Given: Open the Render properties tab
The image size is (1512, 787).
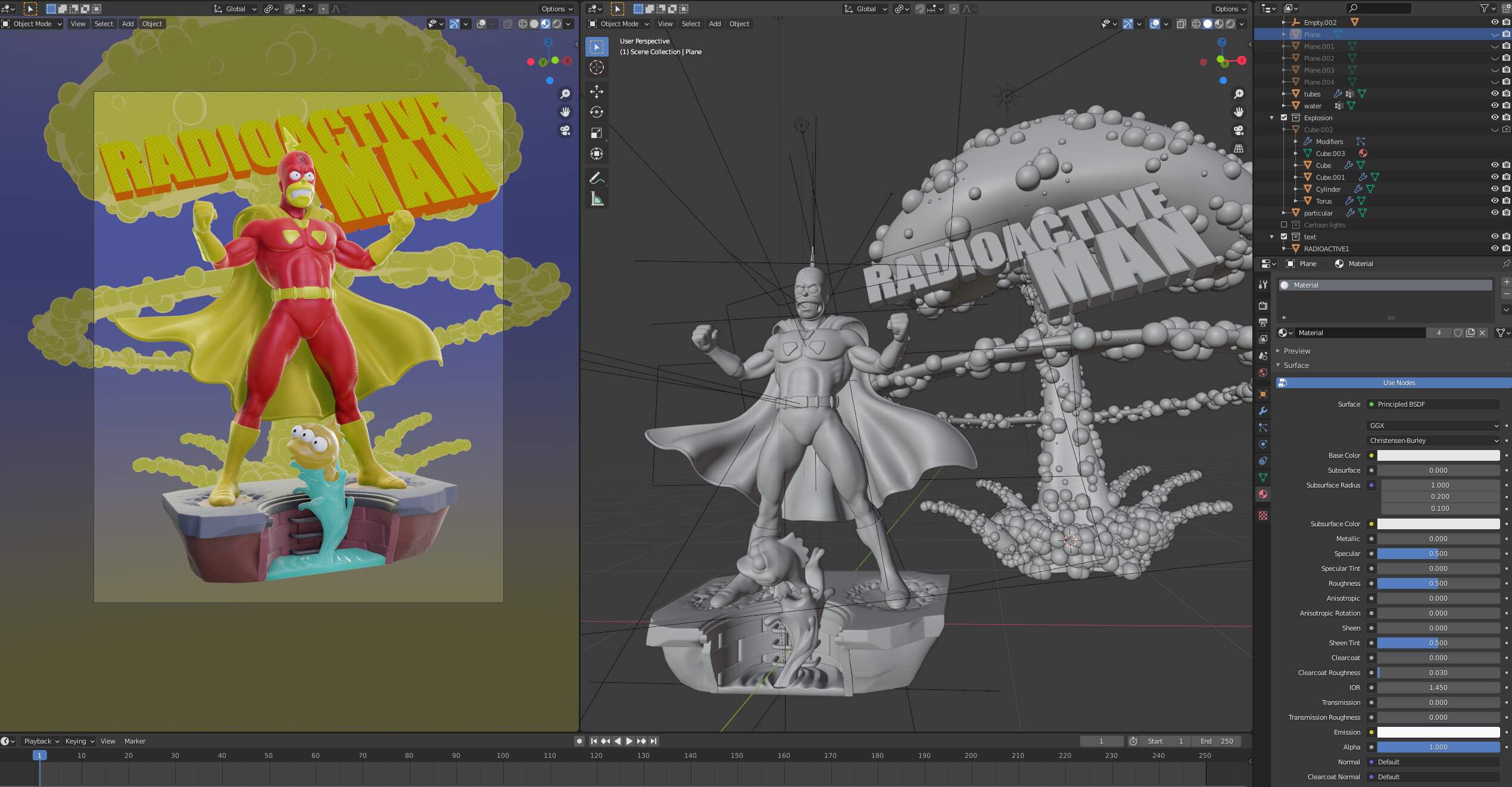Looking at the screenshot, I should pyautogui.click(x=1263, y=305).
